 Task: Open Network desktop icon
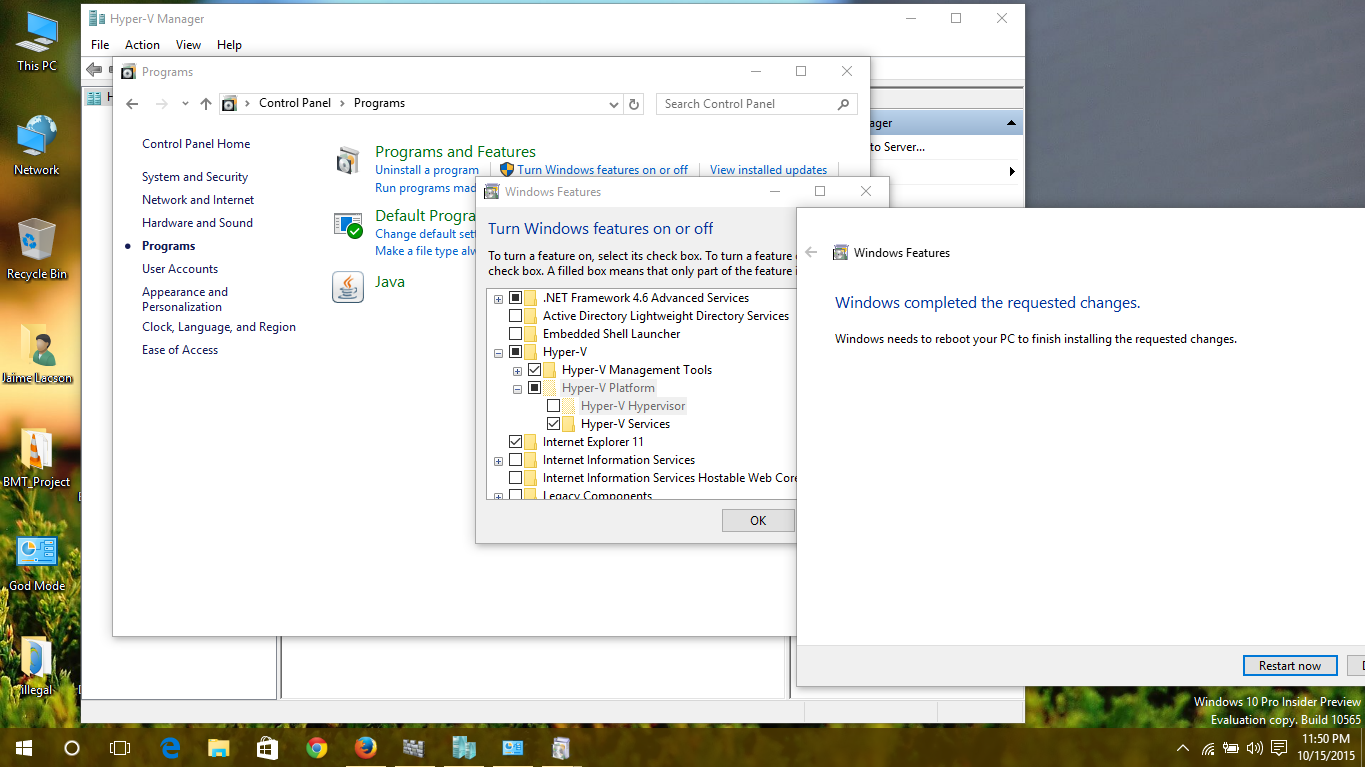click(37, 145)
